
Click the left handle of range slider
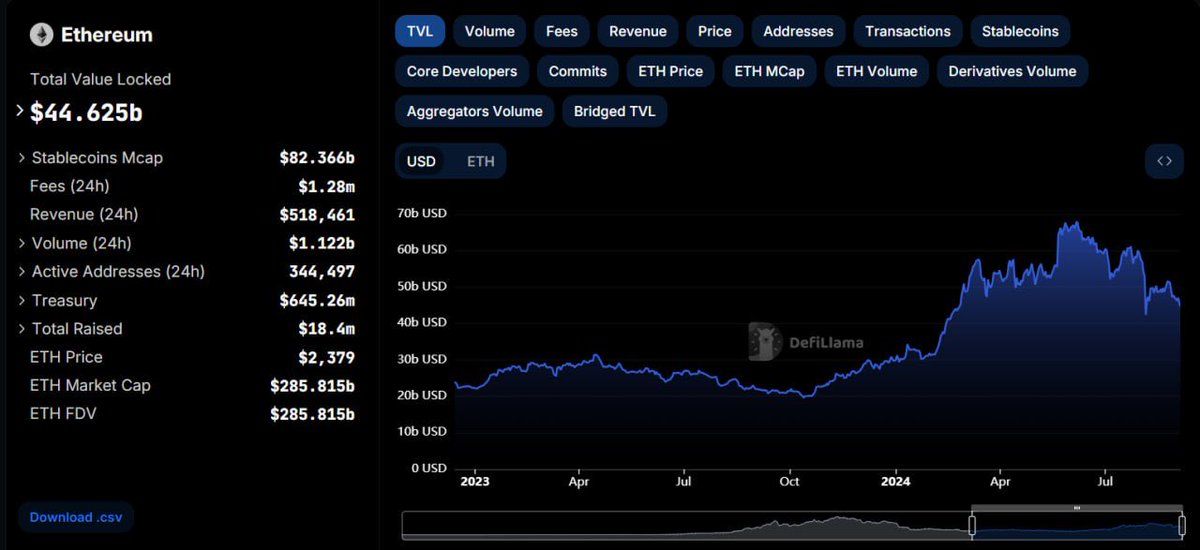[971, 526]
